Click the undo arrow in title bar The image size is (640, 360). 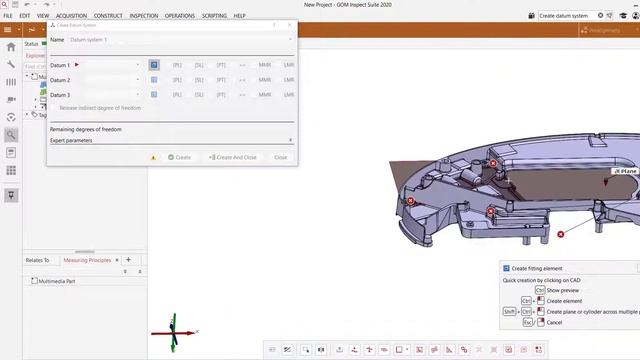[x=27, y=4]
